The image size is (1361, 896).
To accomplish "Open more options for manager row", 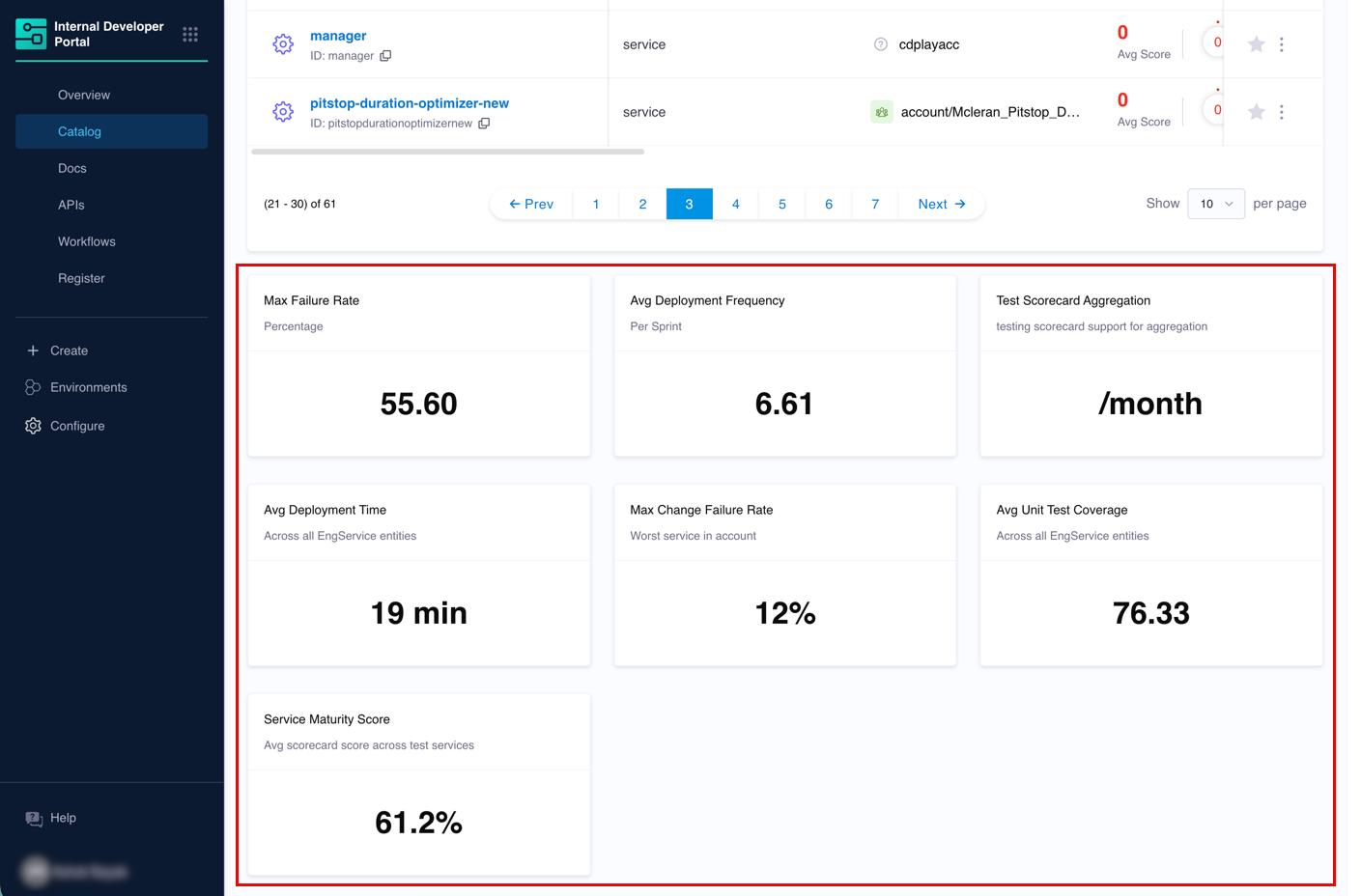I will [x=1282, y=44].
